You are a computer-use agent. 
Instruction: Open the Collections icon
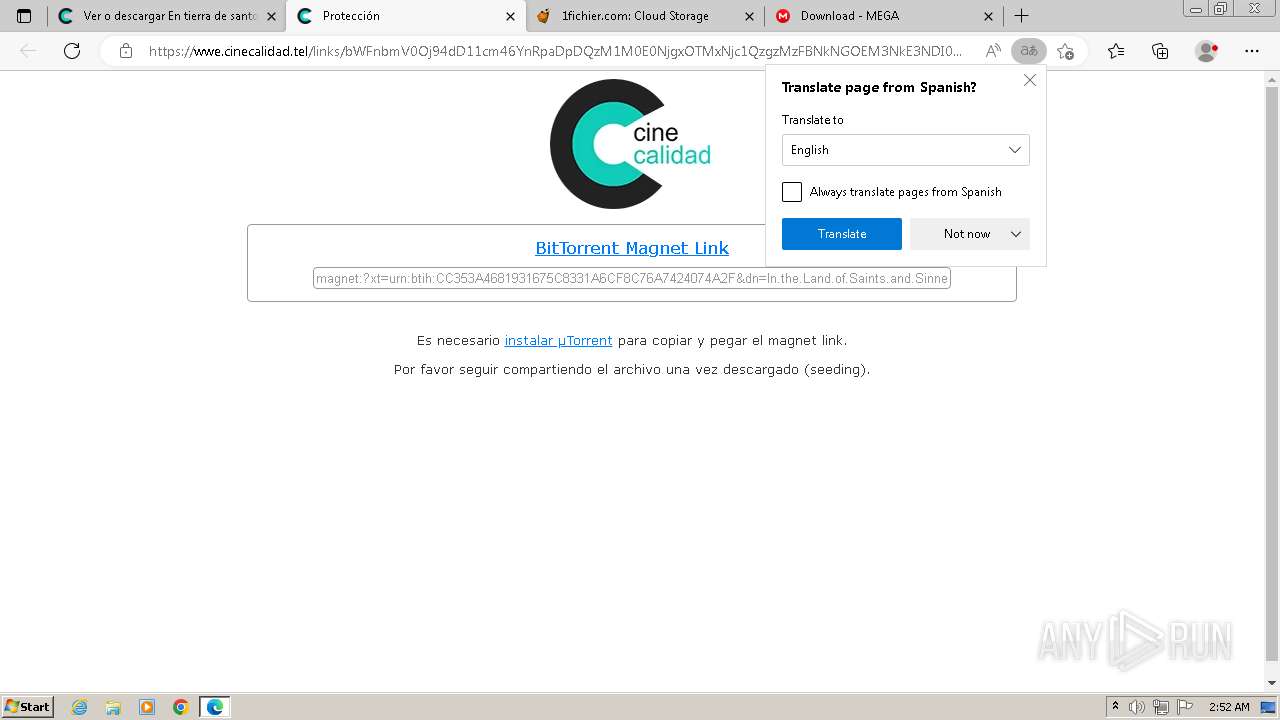pos(1160,51)
